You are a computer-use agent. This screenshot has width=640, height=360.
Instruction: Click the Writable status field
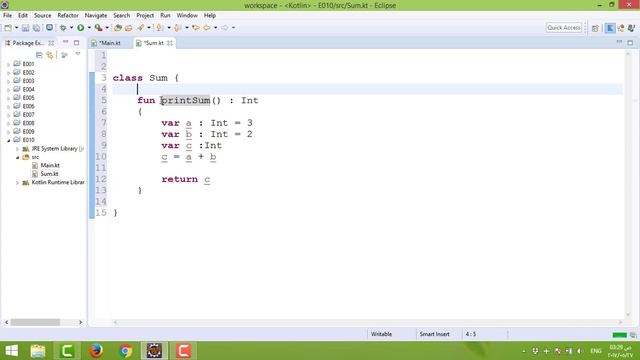pos(381,334)
